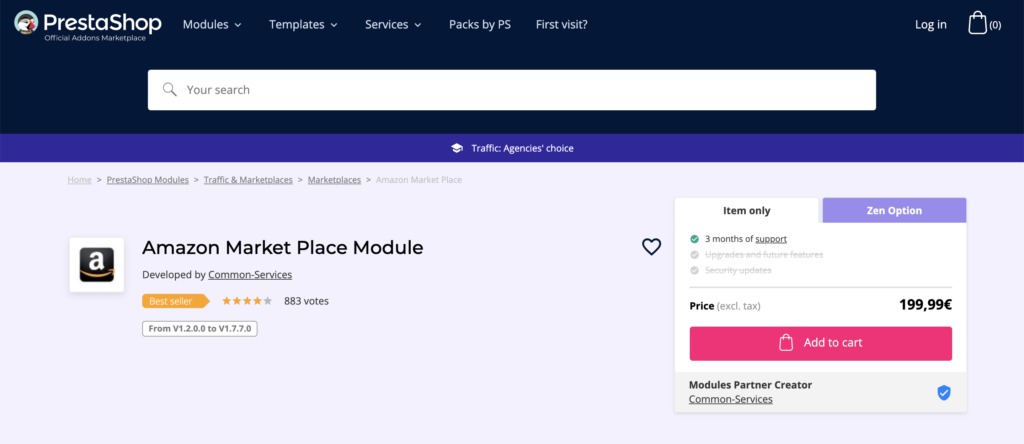Click the cart item count (0)
This screenshot has width=1024, height=444.
[995, 25]
